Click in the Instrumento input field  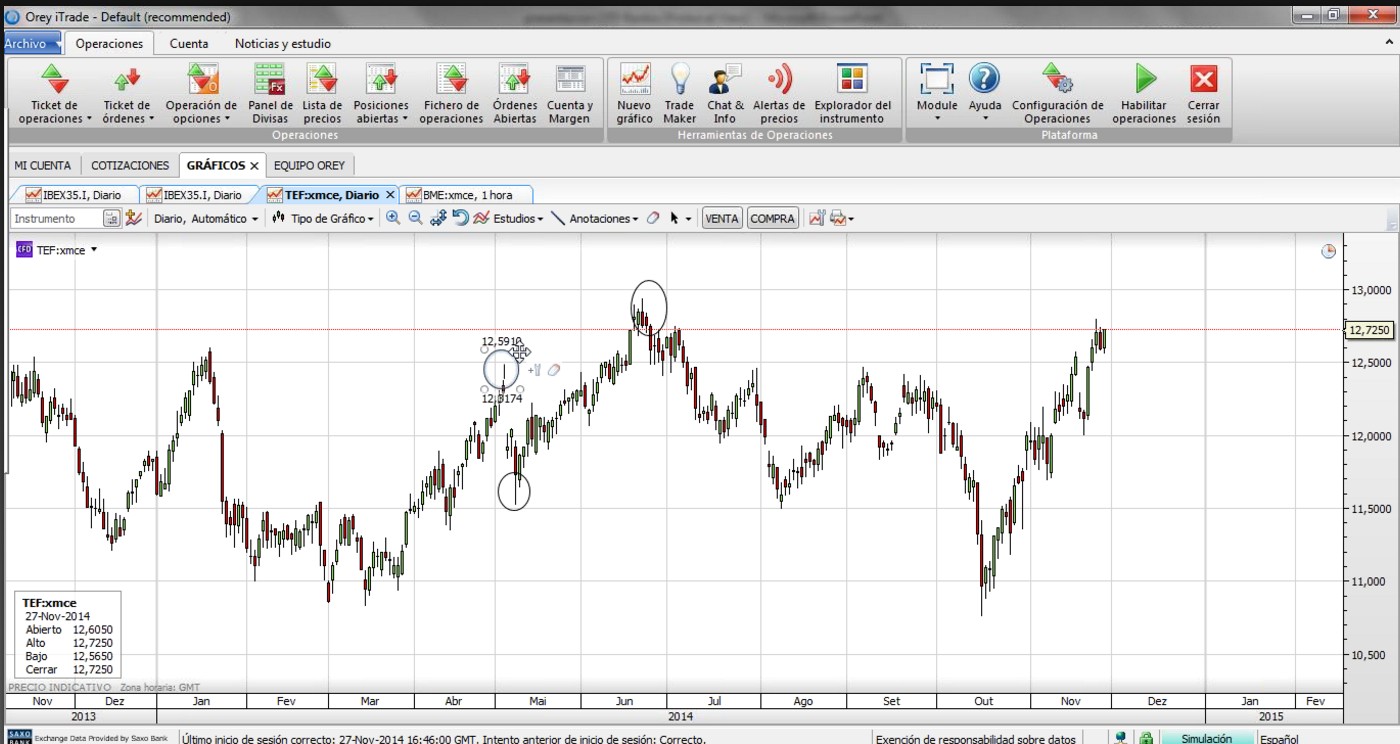tap(57, 218)
